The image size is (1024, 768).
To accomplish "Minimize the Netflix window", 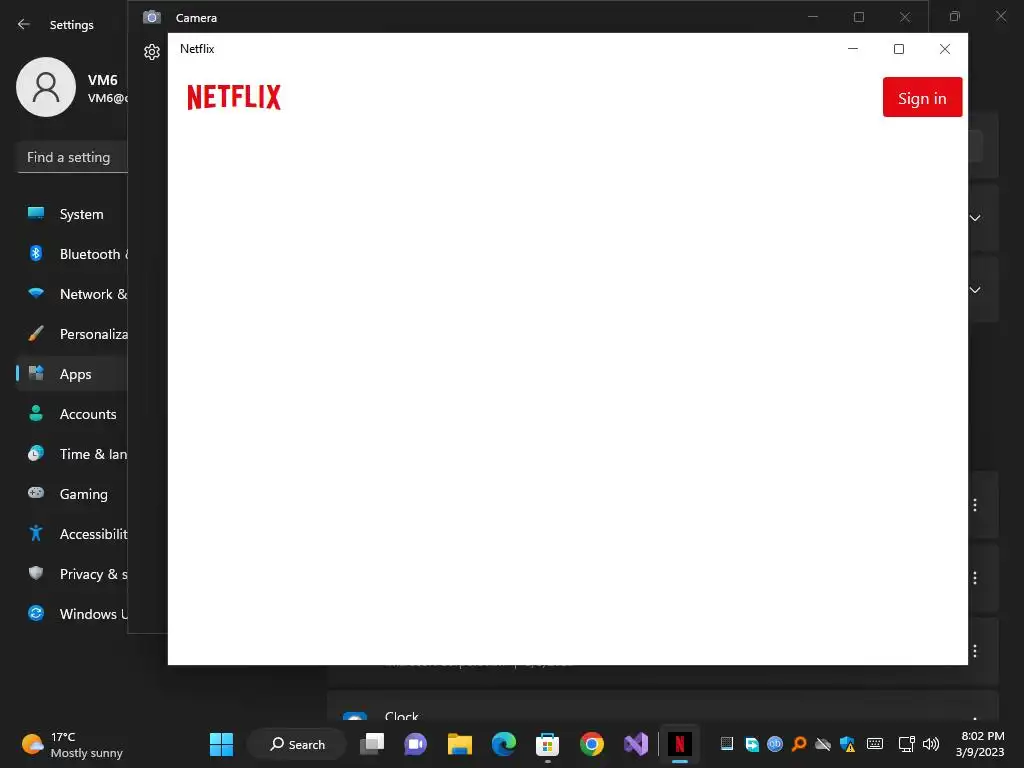I will click(x=852, y=49).
